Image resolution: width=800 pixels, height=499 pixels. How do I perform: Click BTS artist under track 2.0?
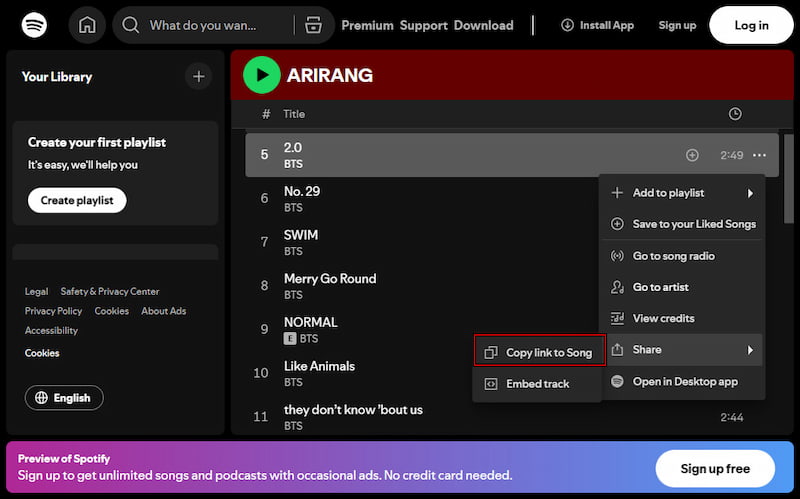point(293,164)
